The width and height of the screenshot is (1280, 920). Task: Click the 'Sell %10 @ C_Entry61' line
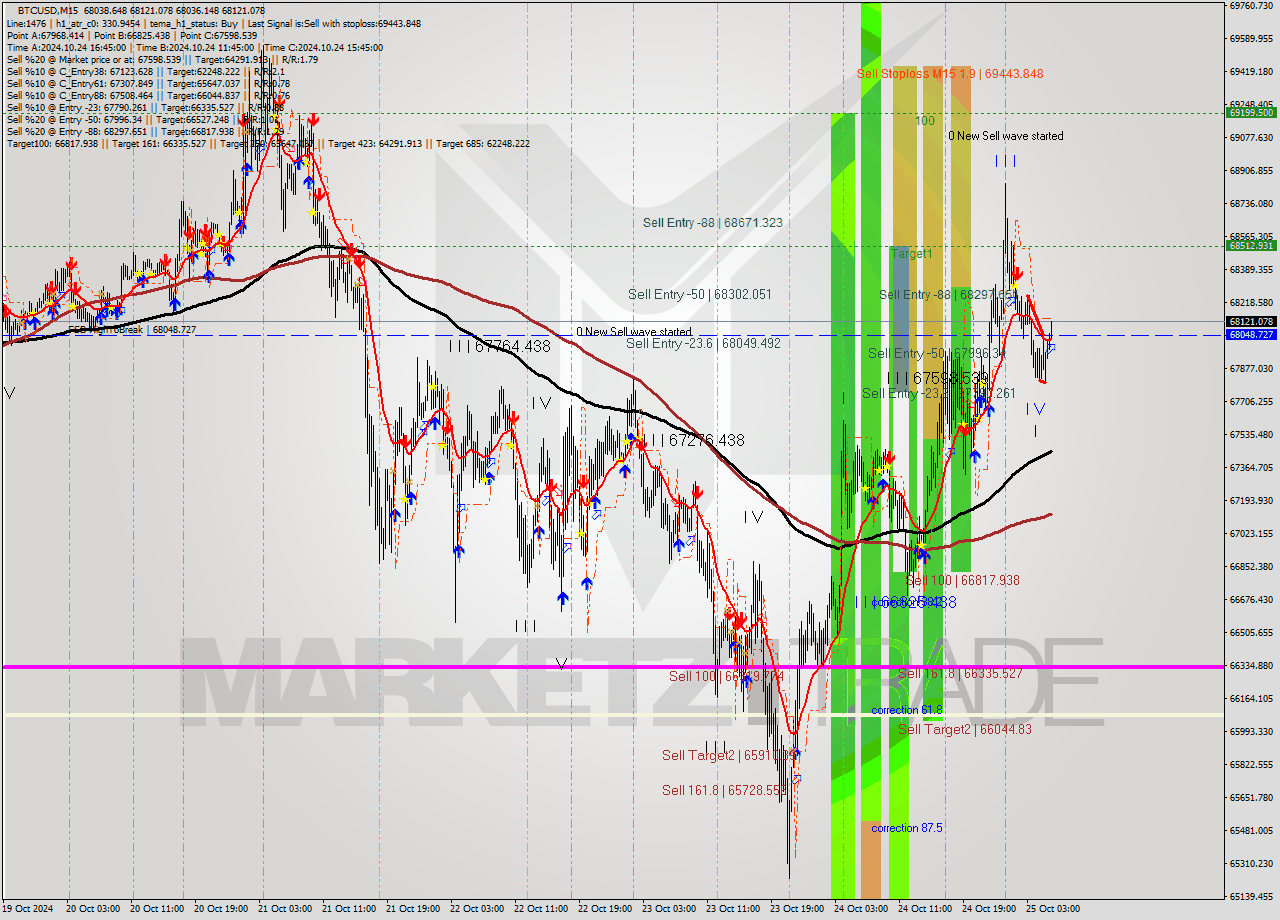point(148,83)
